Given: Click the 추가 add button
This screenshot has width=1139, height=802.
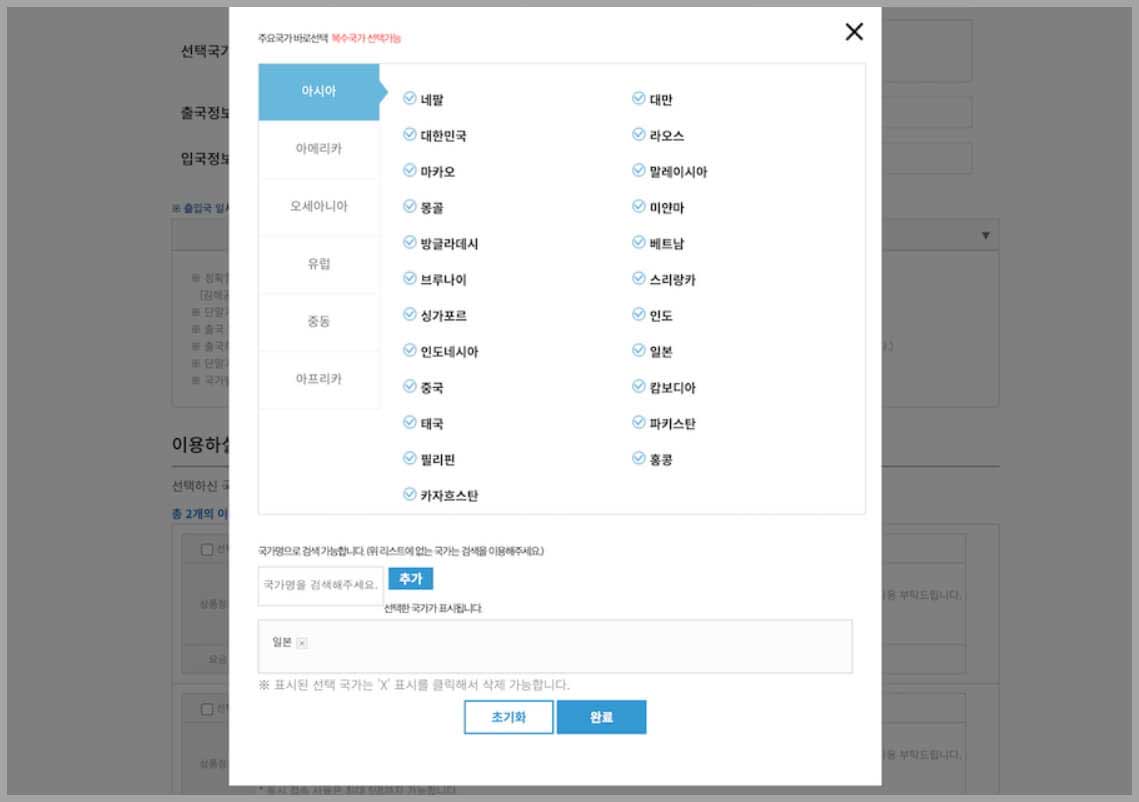Looking at the screenshot, I should [x=410, y=578].
